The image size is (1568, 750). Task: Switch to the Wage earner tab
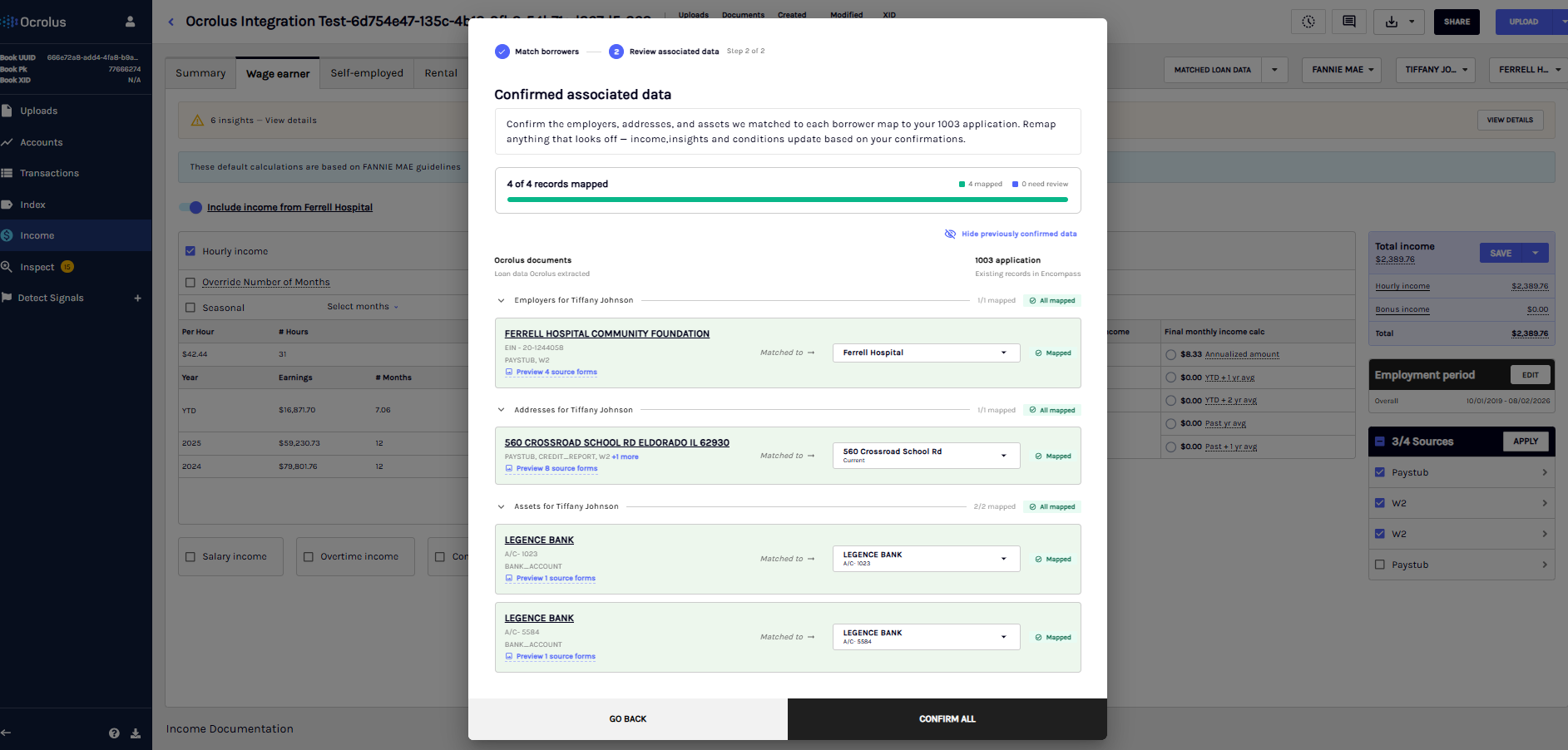click(278, 73)
